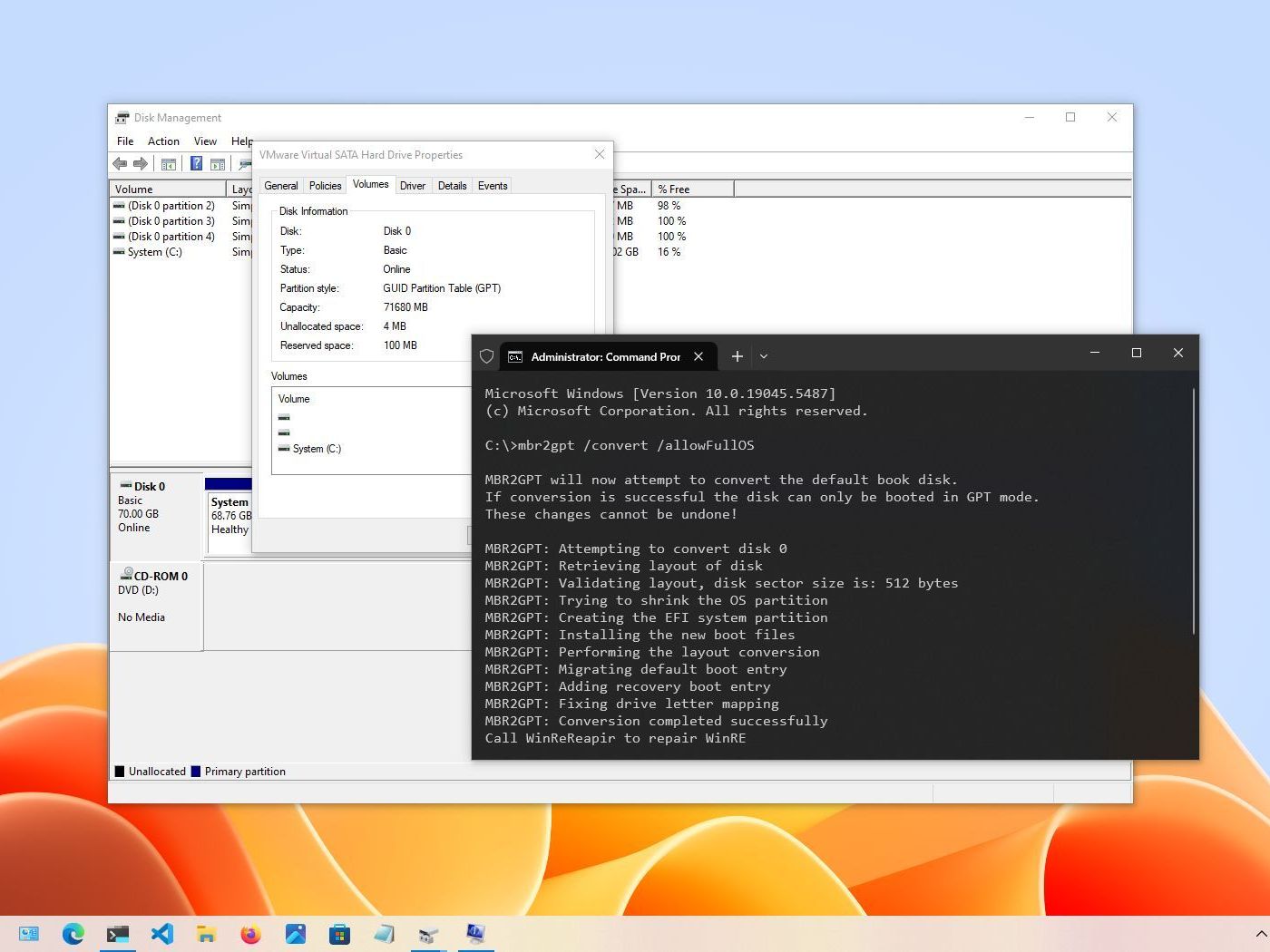
Task: Click the Primary partition blue legend swatch
Action: click(x=196, y=772)
